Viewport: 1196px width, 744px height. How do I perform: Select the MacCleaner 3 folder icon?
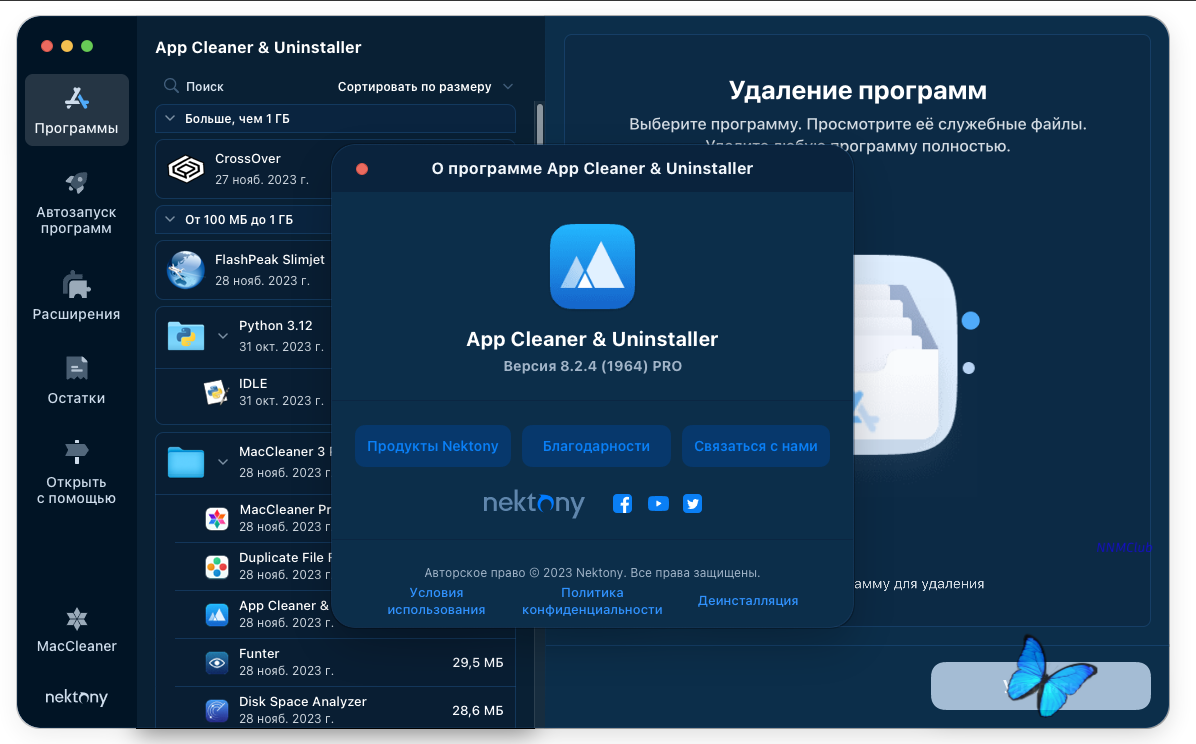click(x=186, y=462)
